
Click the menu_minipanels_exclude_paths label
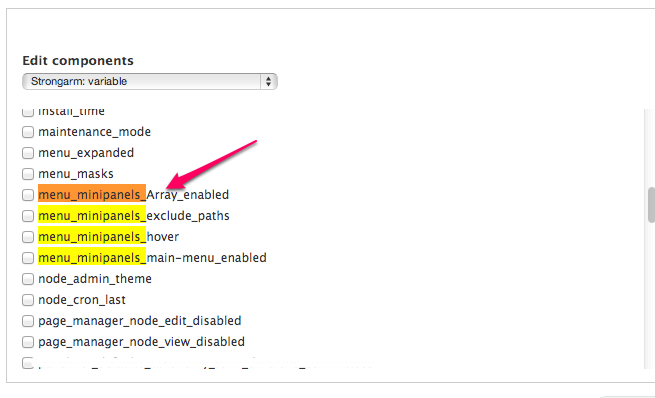[x=134, y=216]
